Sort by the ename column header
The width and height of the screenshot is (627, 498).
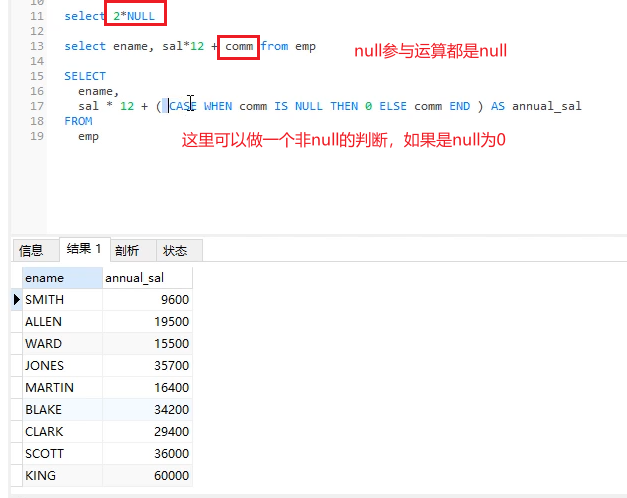pyautogui.click(x=62, y=278)
